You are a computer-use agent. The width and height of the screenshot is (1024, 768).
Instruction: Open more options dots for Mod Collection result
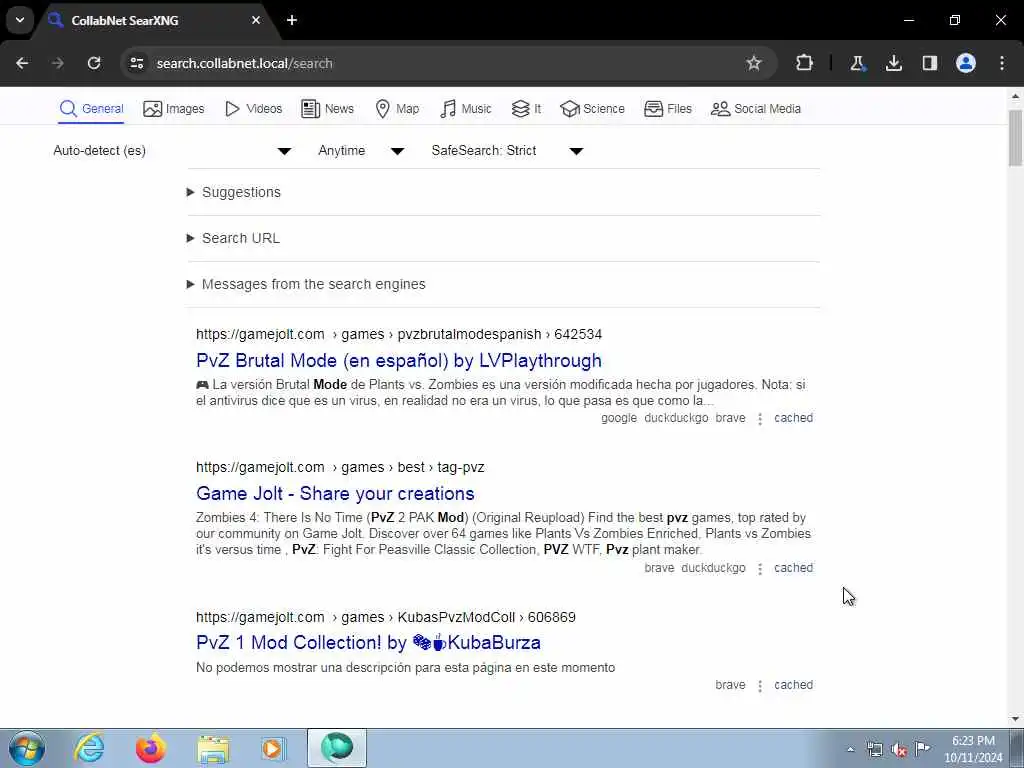pos(760,686)
